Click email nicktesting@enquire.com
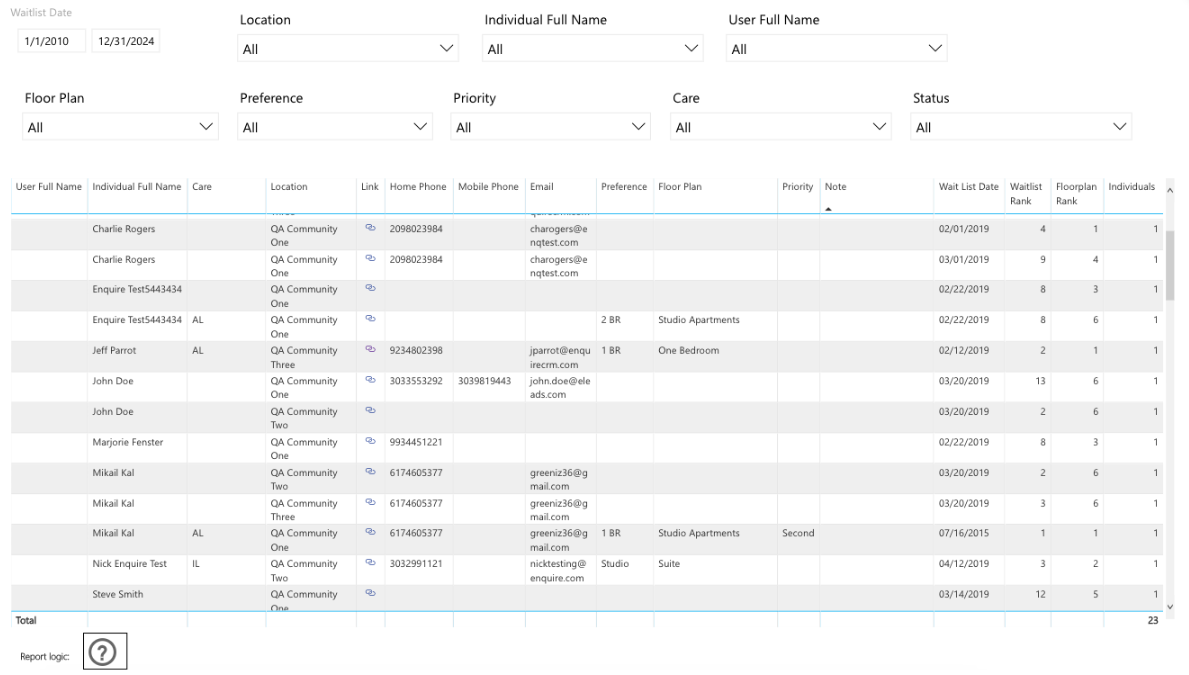The width and height of the screenshot is (1189, 675). pos(557,570)
